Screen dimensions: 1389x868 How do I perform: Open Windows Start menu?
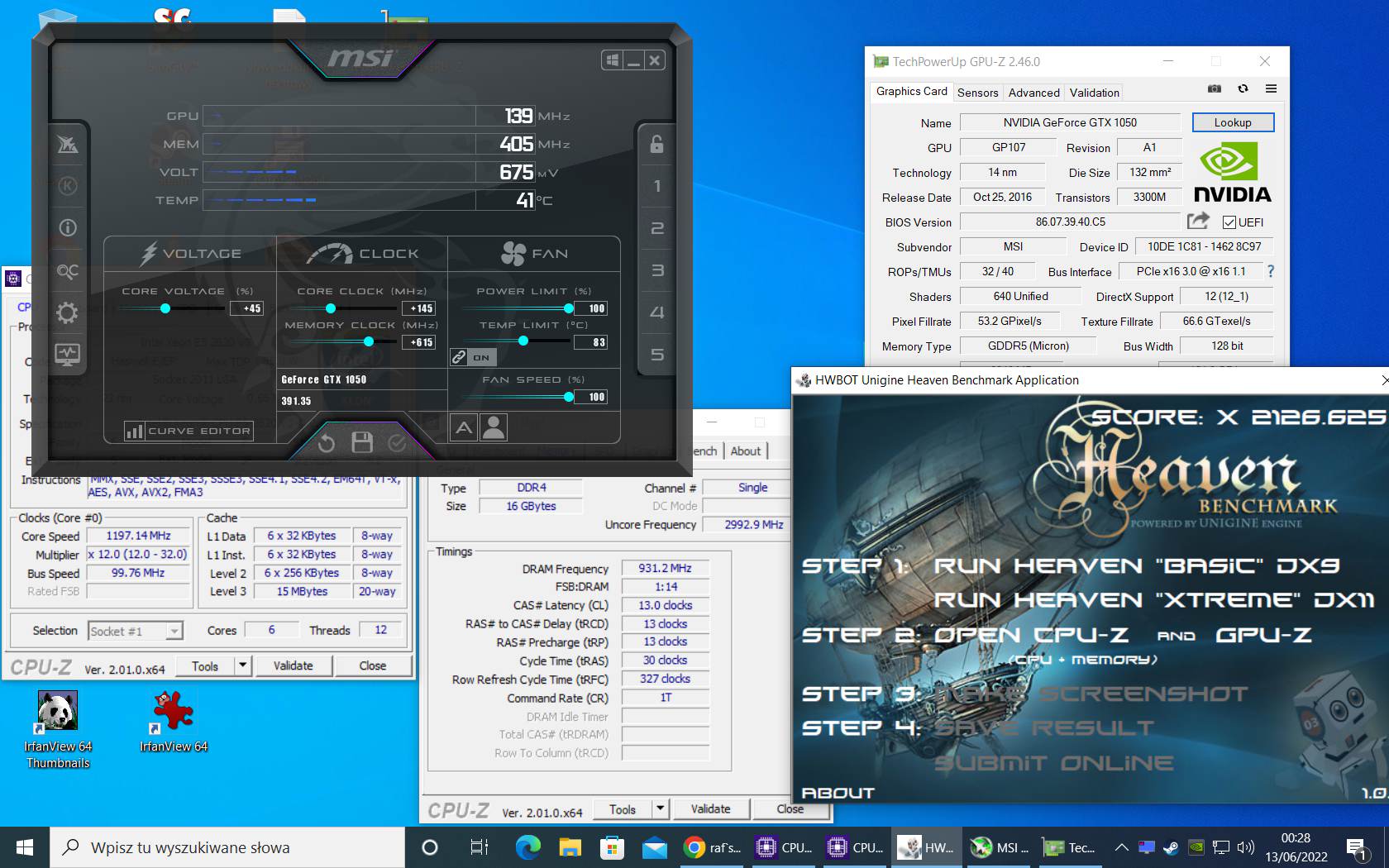pyautogui.click(x=25, y=847)
